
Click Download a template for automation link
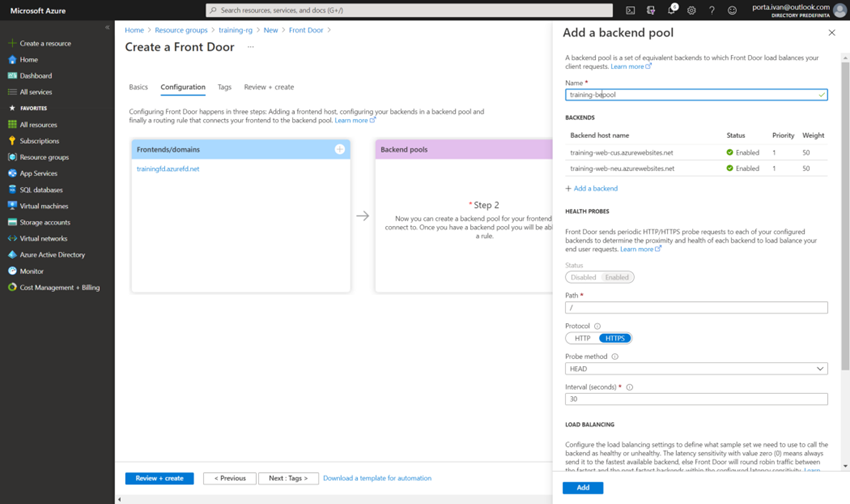point(377,478)
